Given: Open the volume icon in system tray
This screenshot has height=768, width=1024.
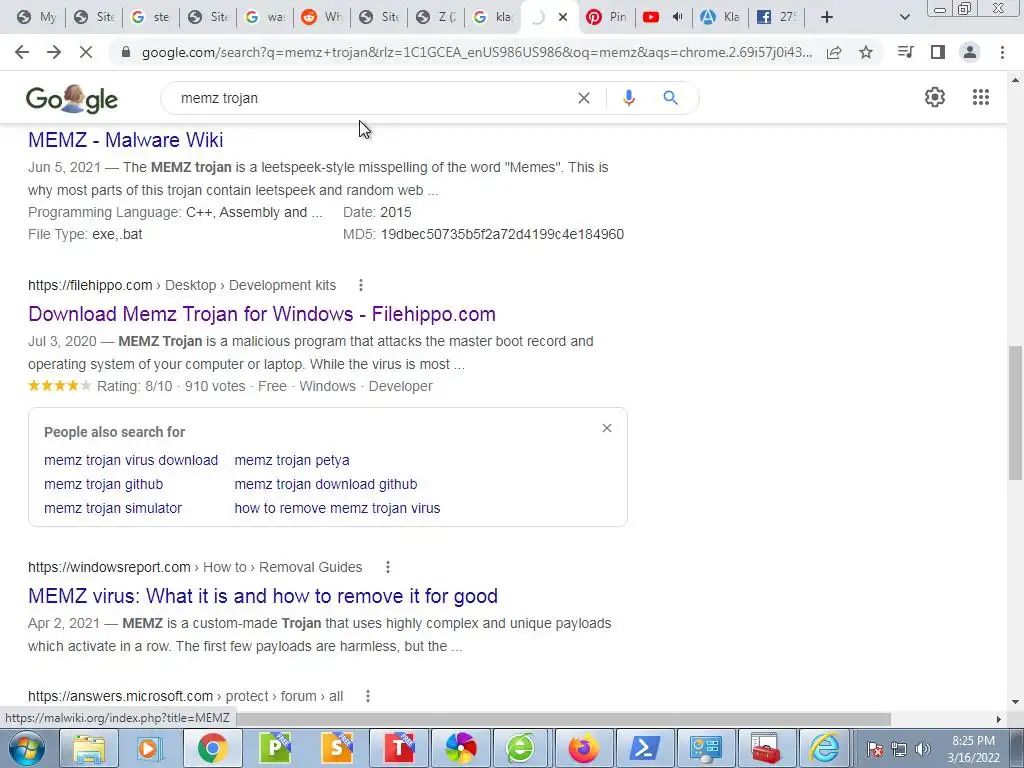Looking at the screenshot, I should [923, 749].
